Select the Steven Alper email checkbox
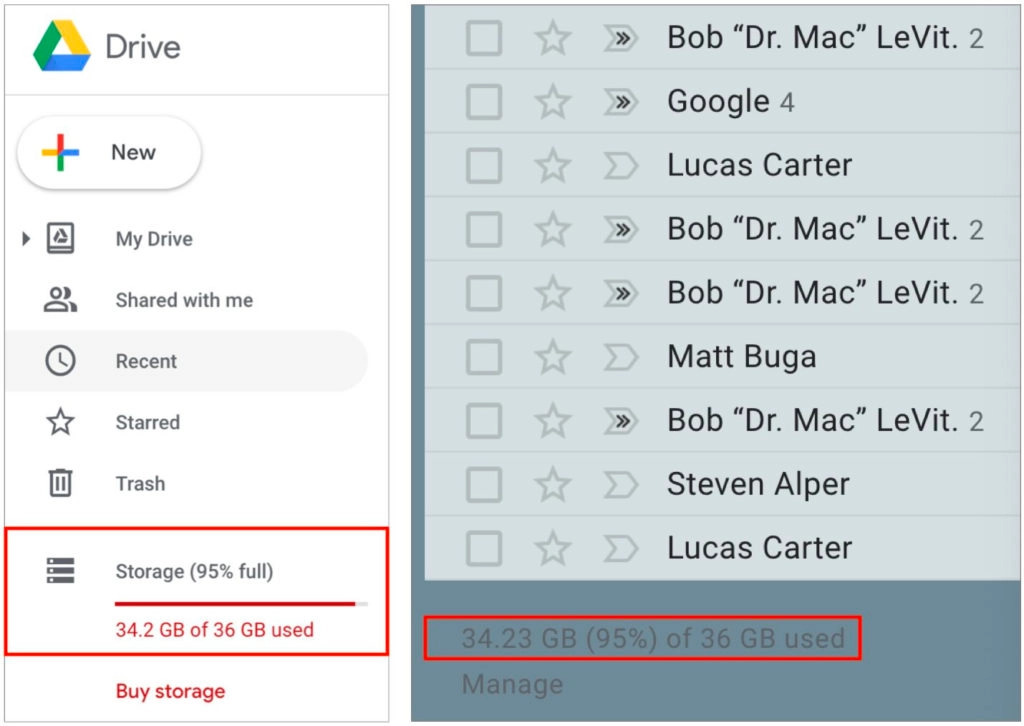 point(484,484)
